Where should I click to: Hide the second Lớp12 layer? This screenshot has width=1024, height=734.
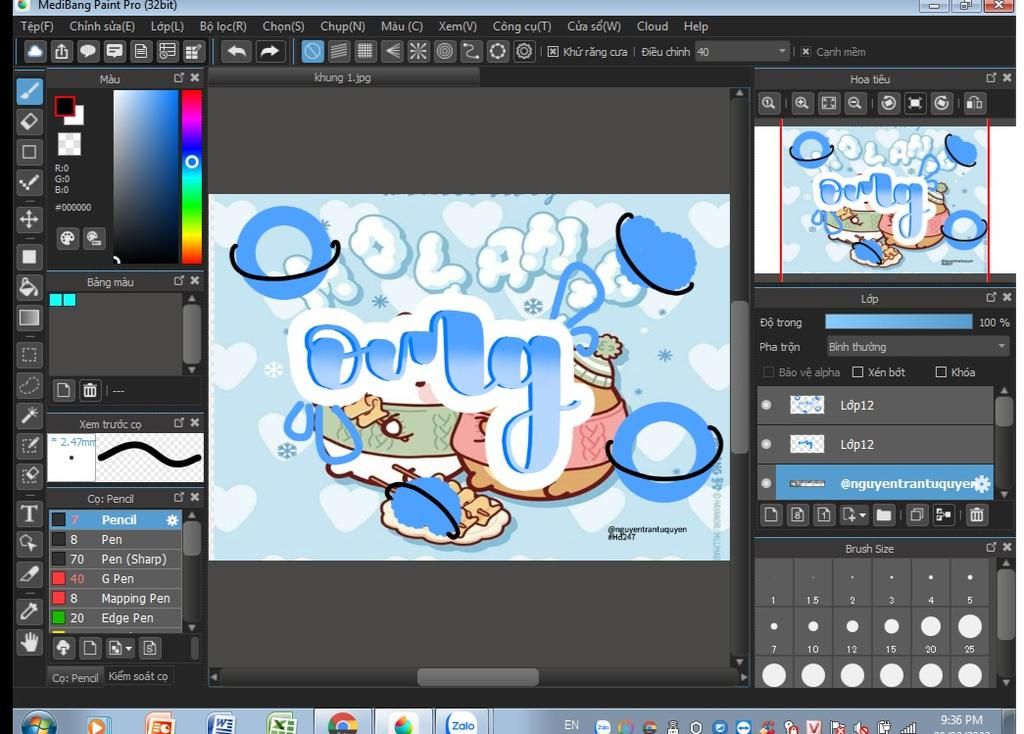[767, 445]
